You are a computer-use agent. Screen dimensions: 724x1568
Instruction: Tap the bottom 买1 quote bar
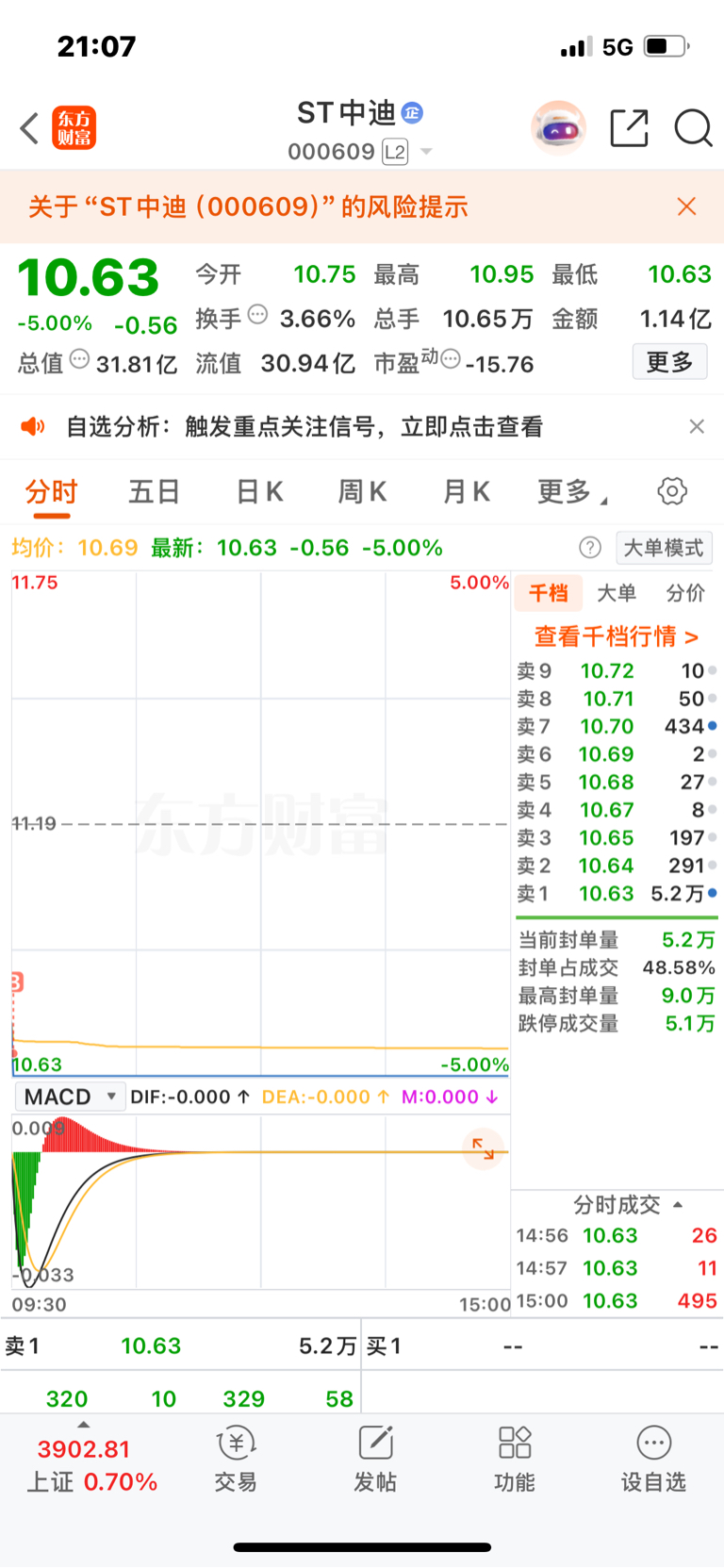tap(543, 1345)
